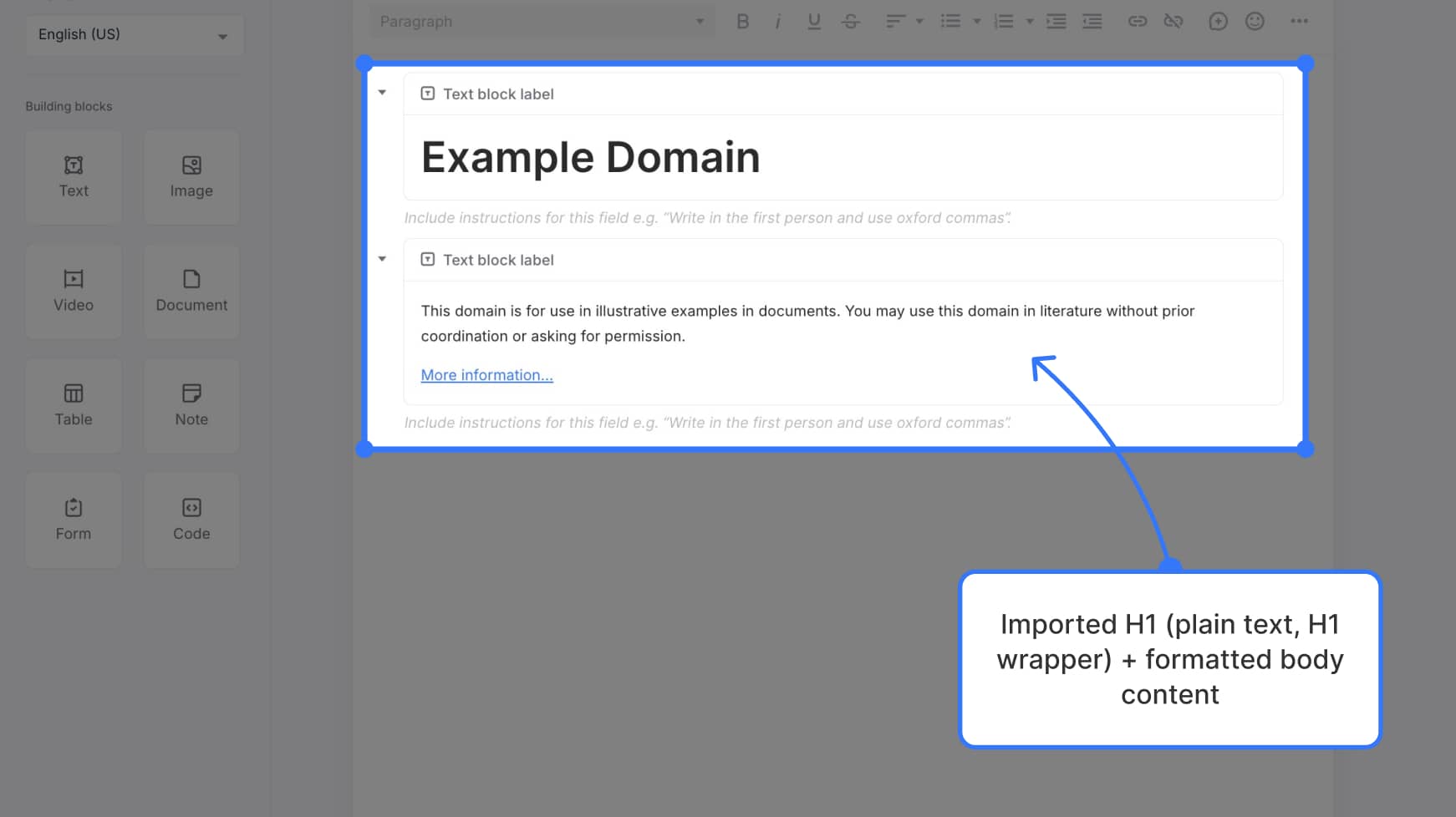
Task: Click the first Text block label icon
Action: [x=427, y=94]
